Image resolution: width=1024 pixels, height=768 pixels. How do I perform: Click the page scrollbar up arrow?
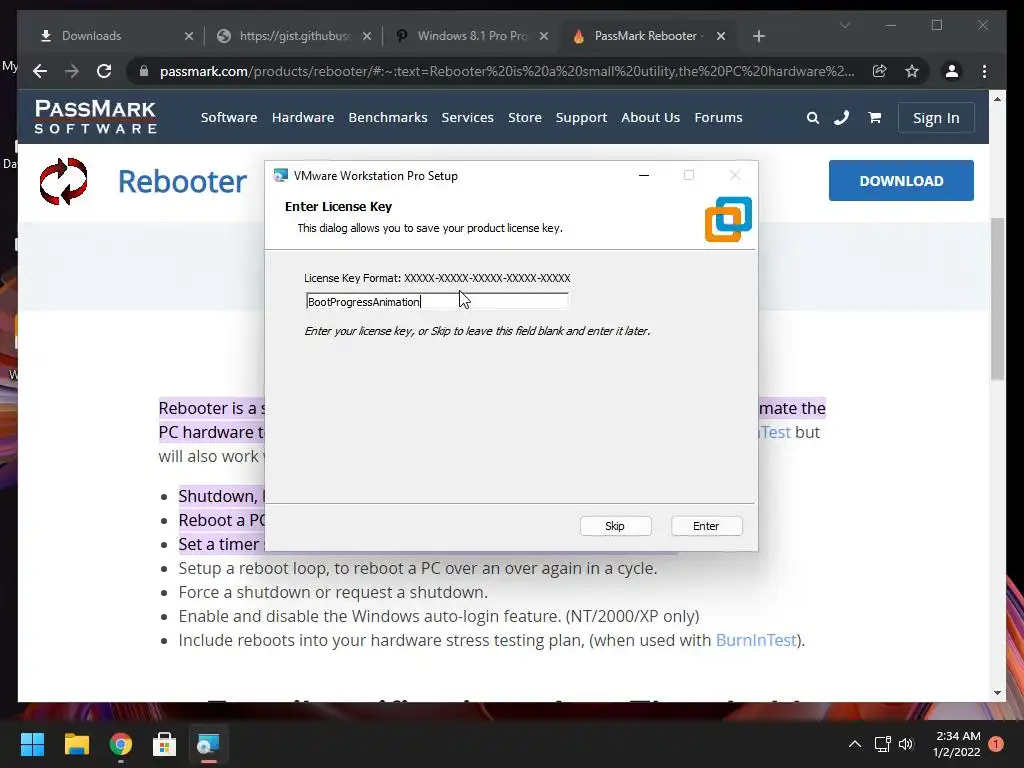(997, 99)
